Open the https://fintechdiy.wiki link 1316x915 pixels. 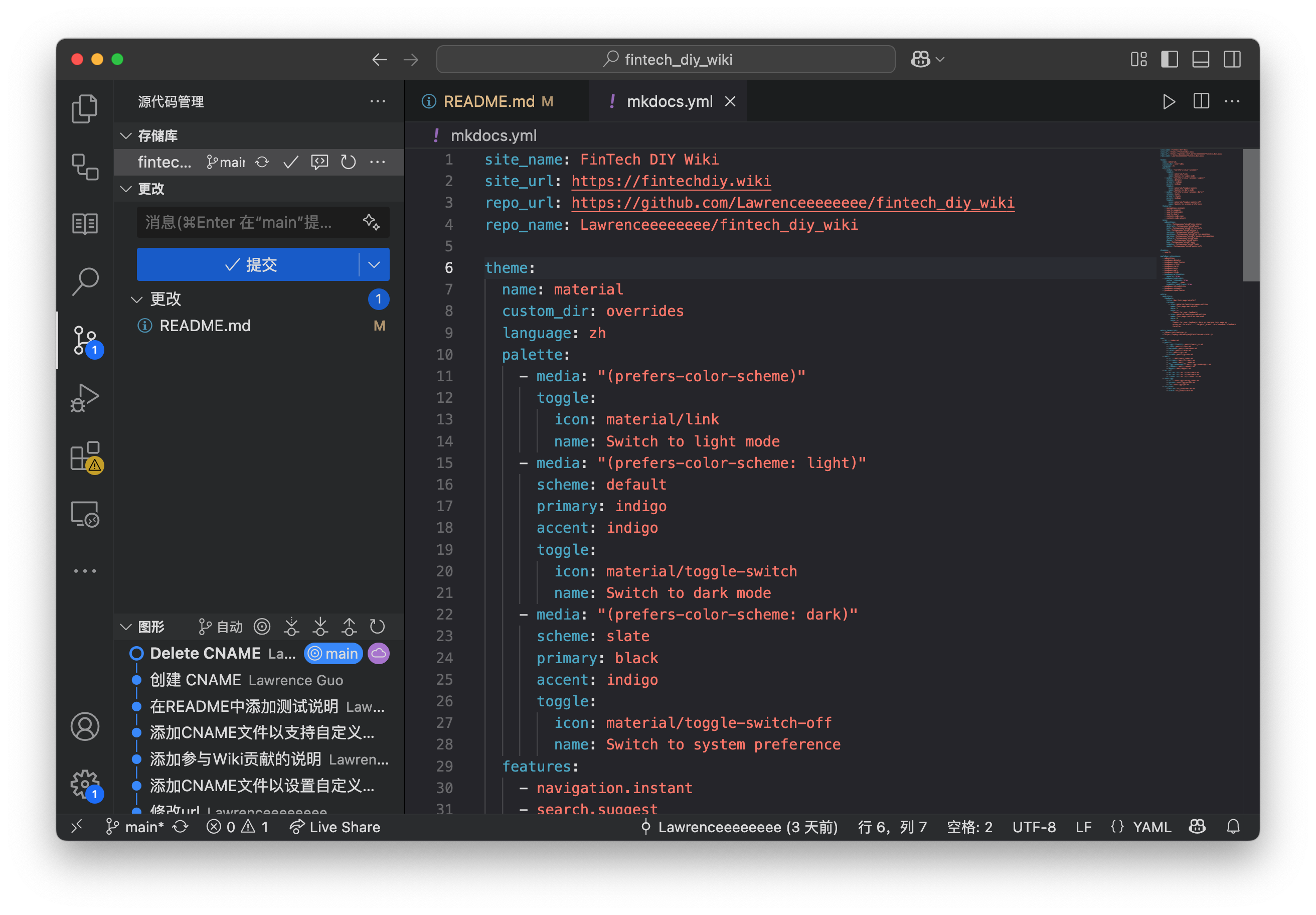(671, 181)
